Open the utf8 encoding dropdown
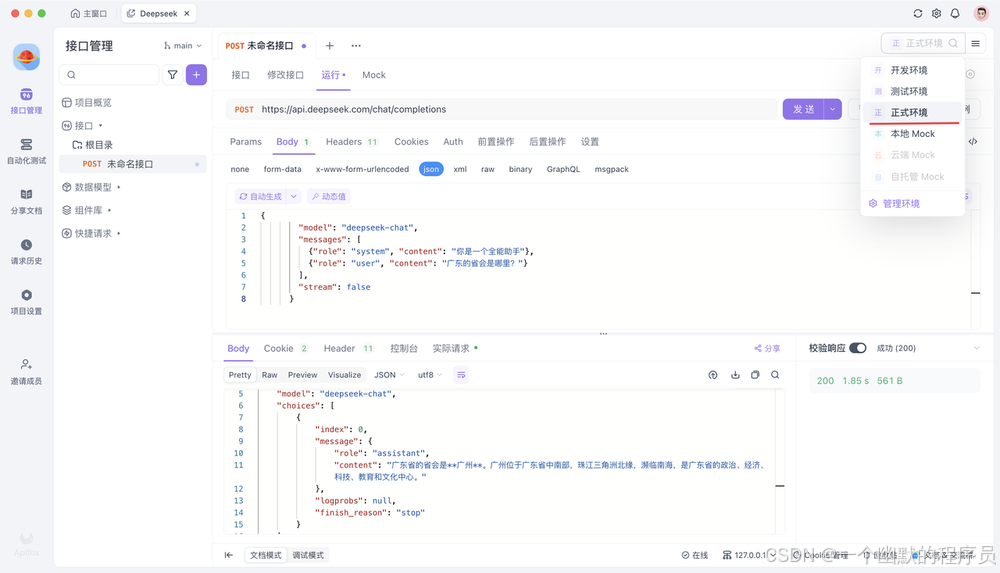The height and width of the screenshot is (573, 1000). point(430,375)
